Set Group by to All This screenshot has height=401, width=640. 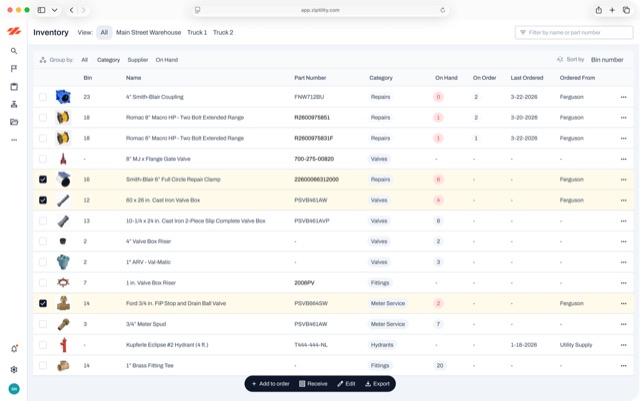(84, 60)
